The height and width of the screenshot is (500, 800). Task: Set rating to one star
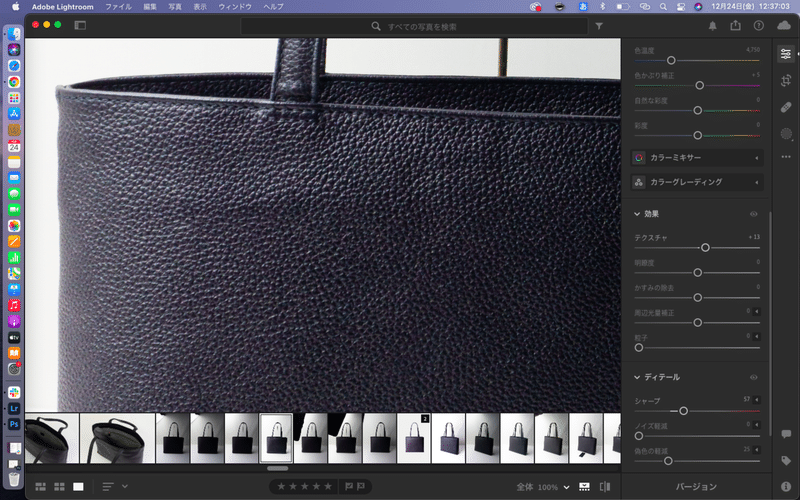pos(281,487)
